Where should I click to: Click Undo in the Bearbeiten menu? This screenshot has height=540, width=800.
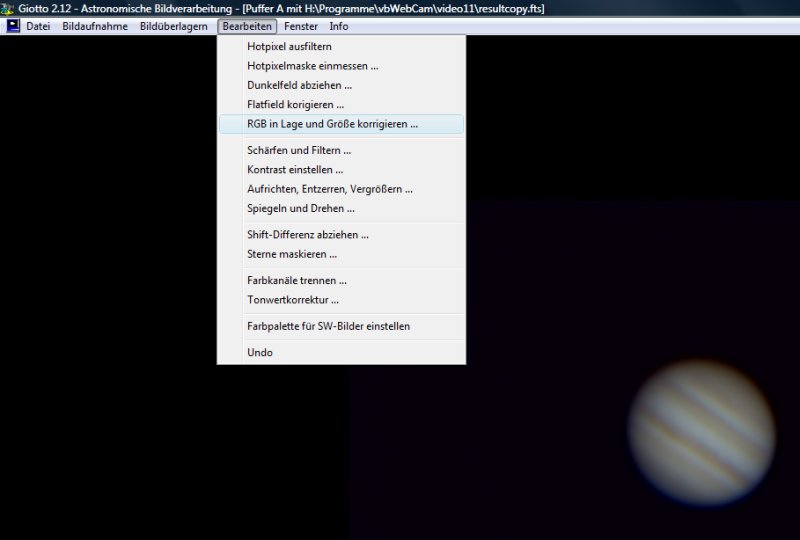341,353
